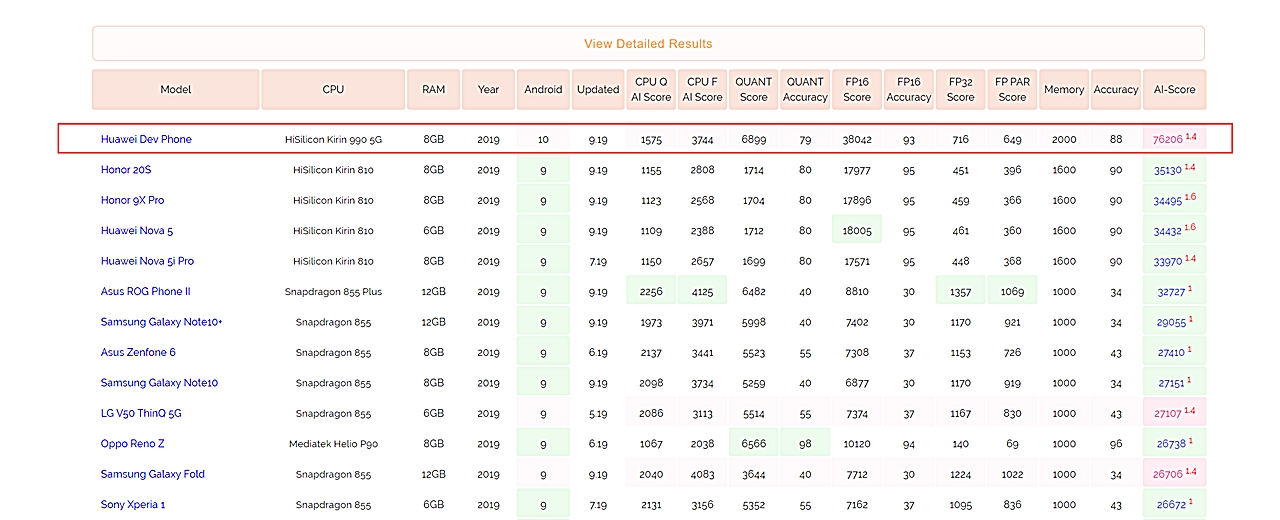1280x520 pixels.
Task: Open the Asus ROG Phone II link
Action: [x=145, y=292]
